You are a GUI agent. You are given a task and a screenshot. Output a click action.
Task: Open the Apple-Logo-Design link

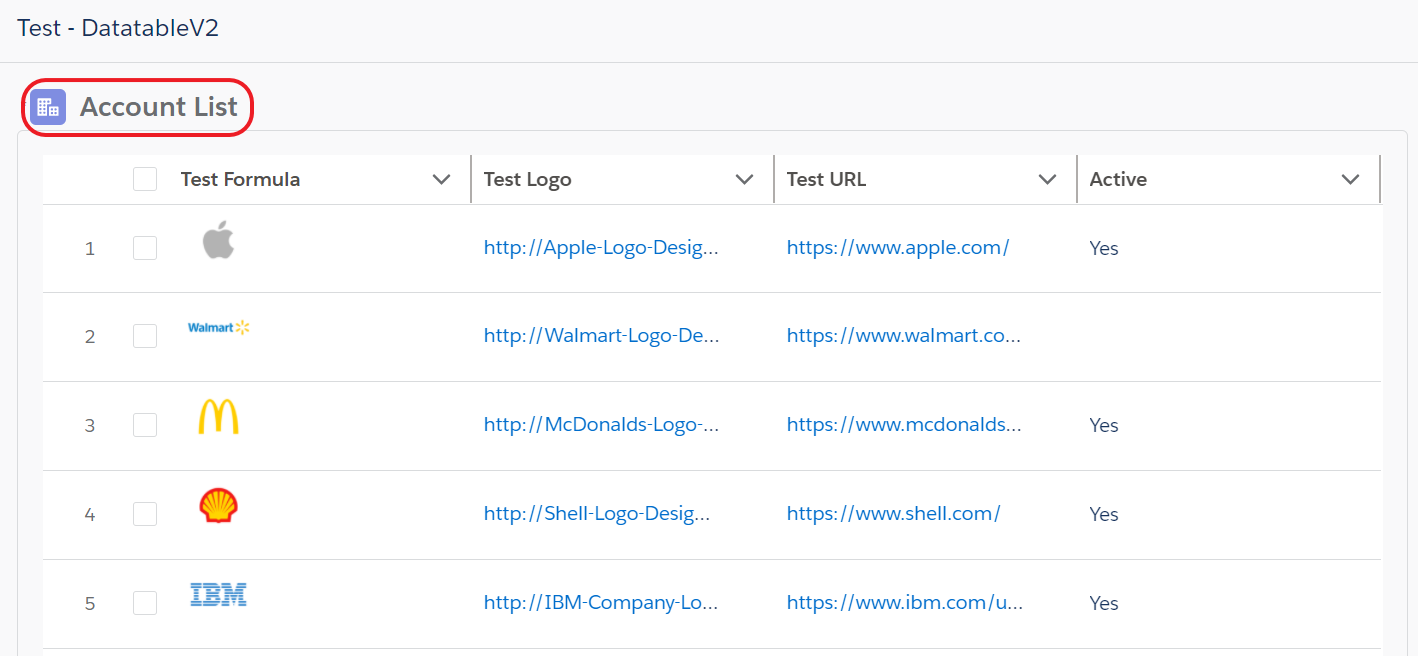pos(601,248)
